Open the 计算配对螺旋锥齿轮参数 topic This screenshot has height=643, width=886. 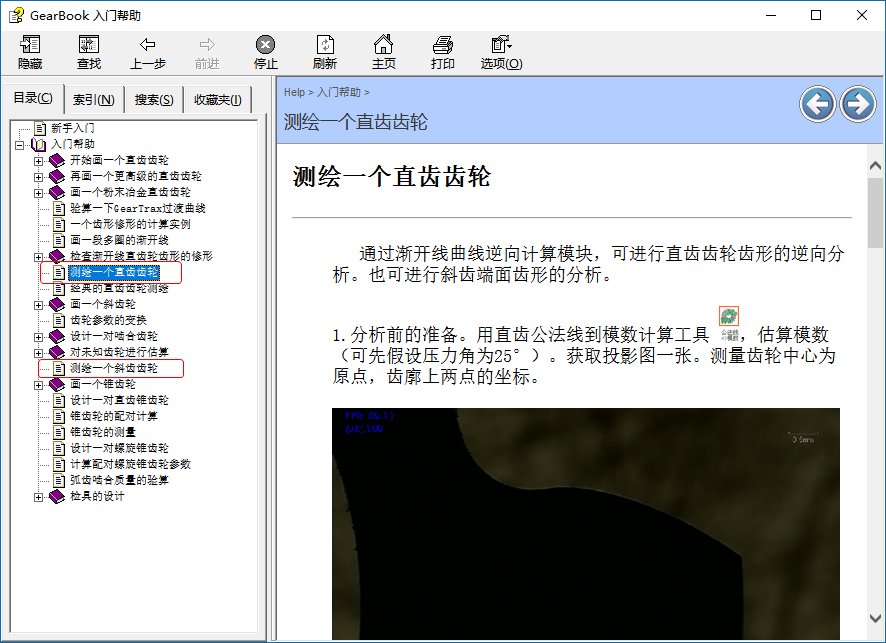(130, 464)
